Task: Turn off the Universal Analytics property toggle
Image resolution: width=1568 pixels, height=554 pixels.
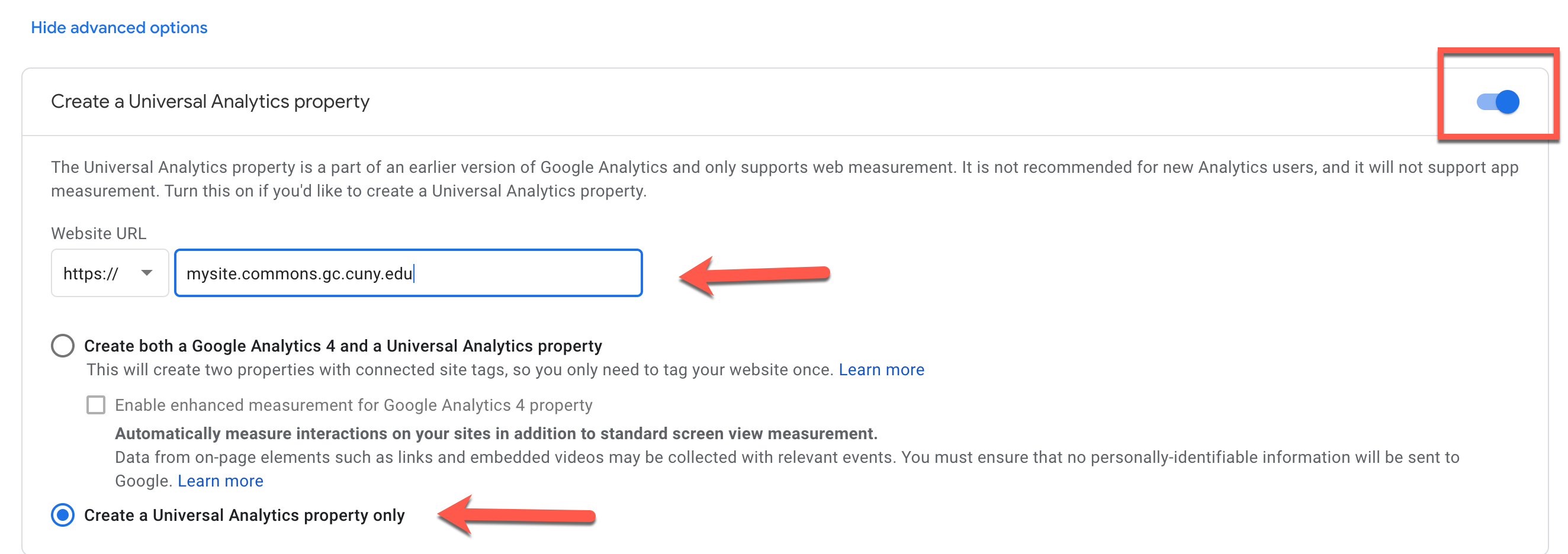Action: (x=1498, y=102)
